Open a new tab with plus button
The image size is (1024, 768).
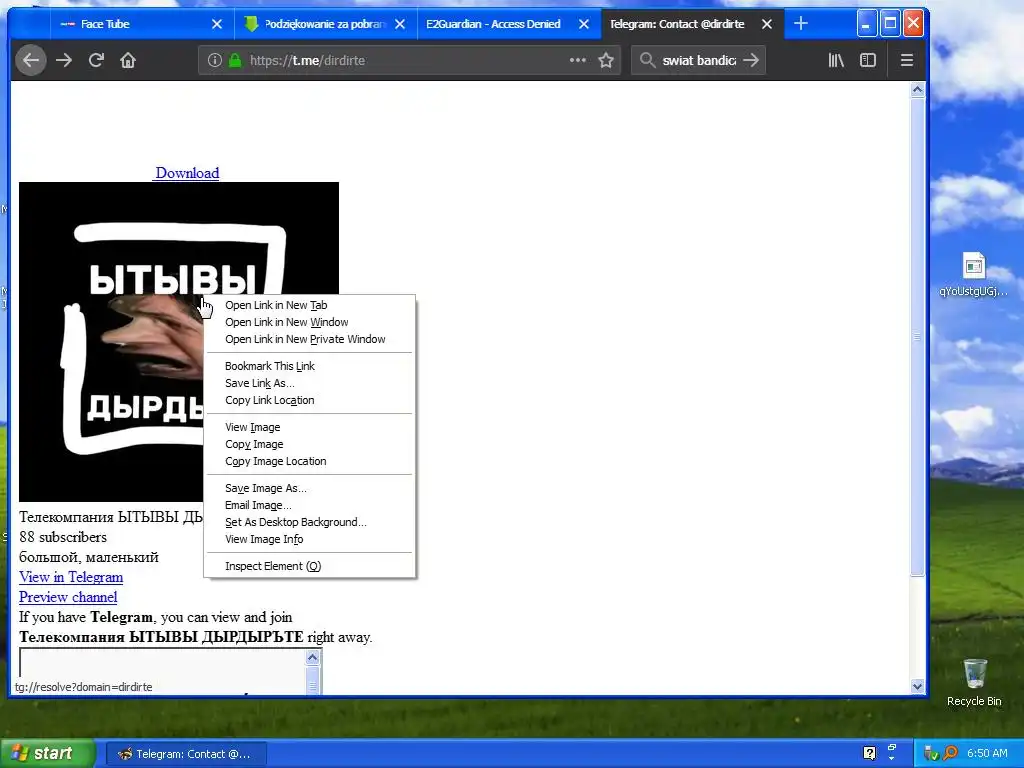801,24
